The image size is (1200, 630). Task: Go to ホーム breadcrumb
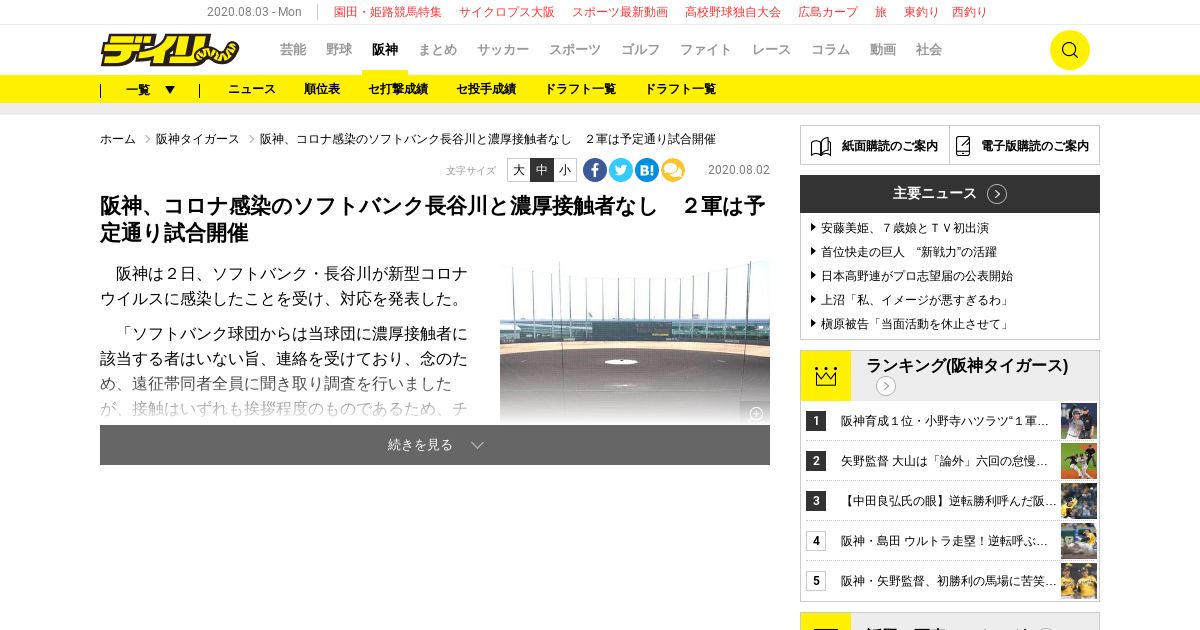click(118, 139)
